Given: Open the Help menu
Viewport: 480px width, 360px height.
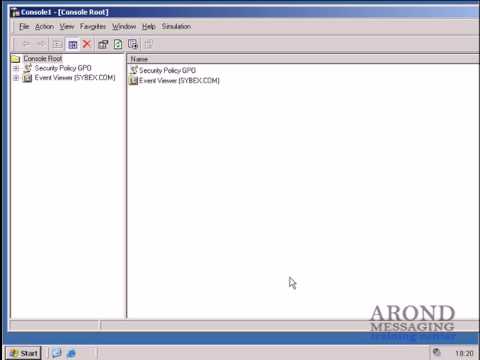Looking at the screenshot, I should click(149, 27).
